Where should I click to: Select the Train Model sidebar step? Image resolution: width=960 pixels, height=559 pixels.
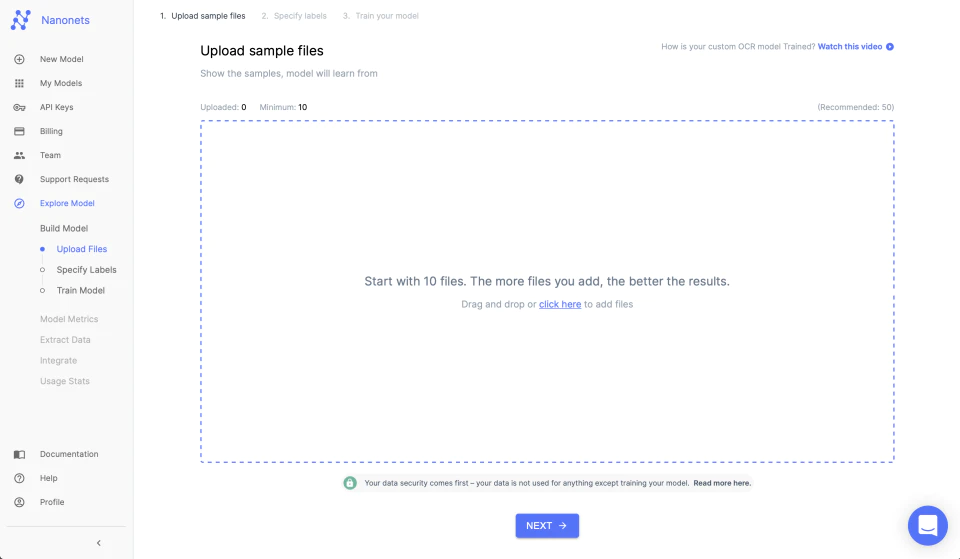(x=81, y=291)
